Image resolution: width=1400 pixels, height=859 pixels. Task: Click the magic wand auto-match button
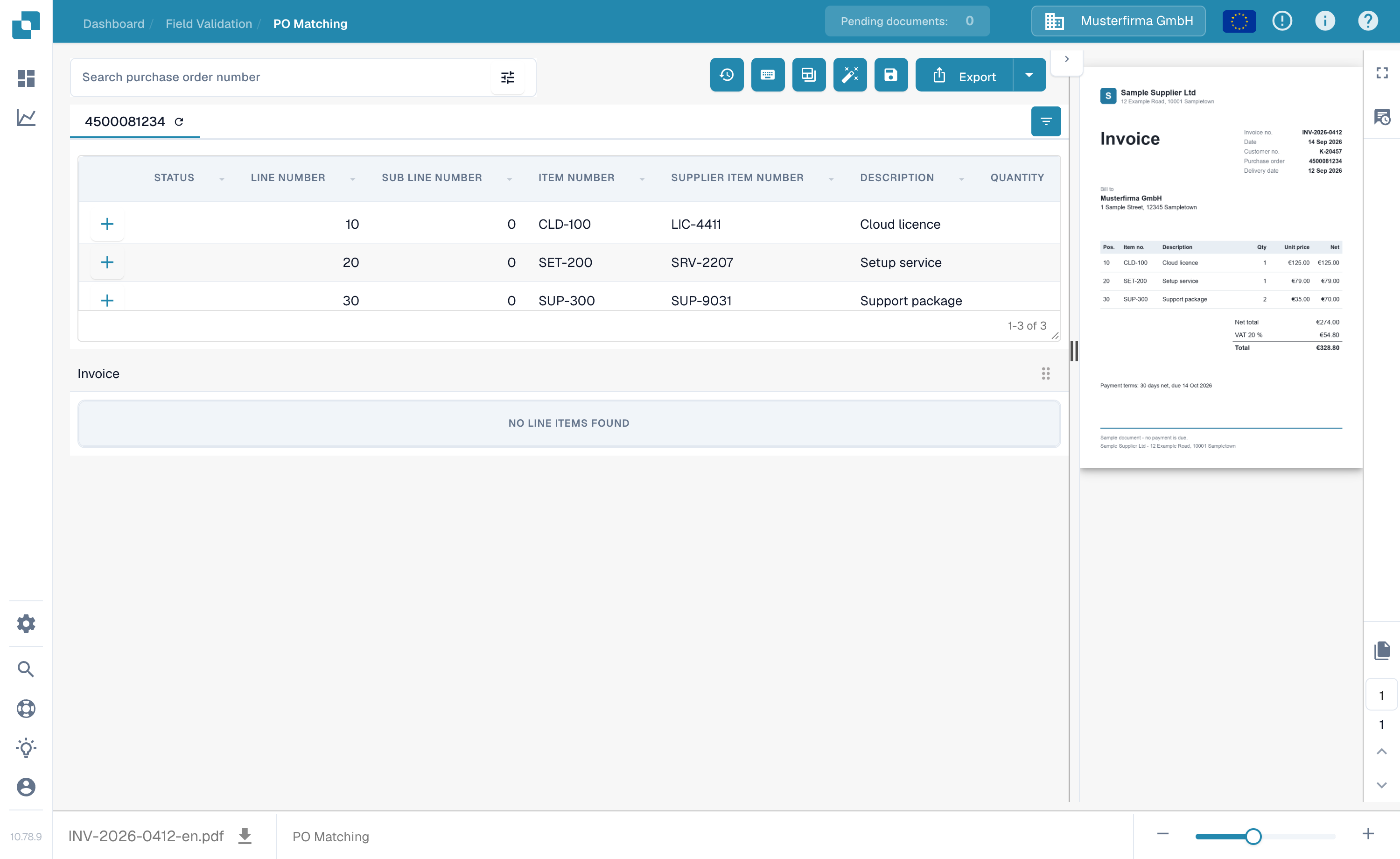tap(850, 75)
